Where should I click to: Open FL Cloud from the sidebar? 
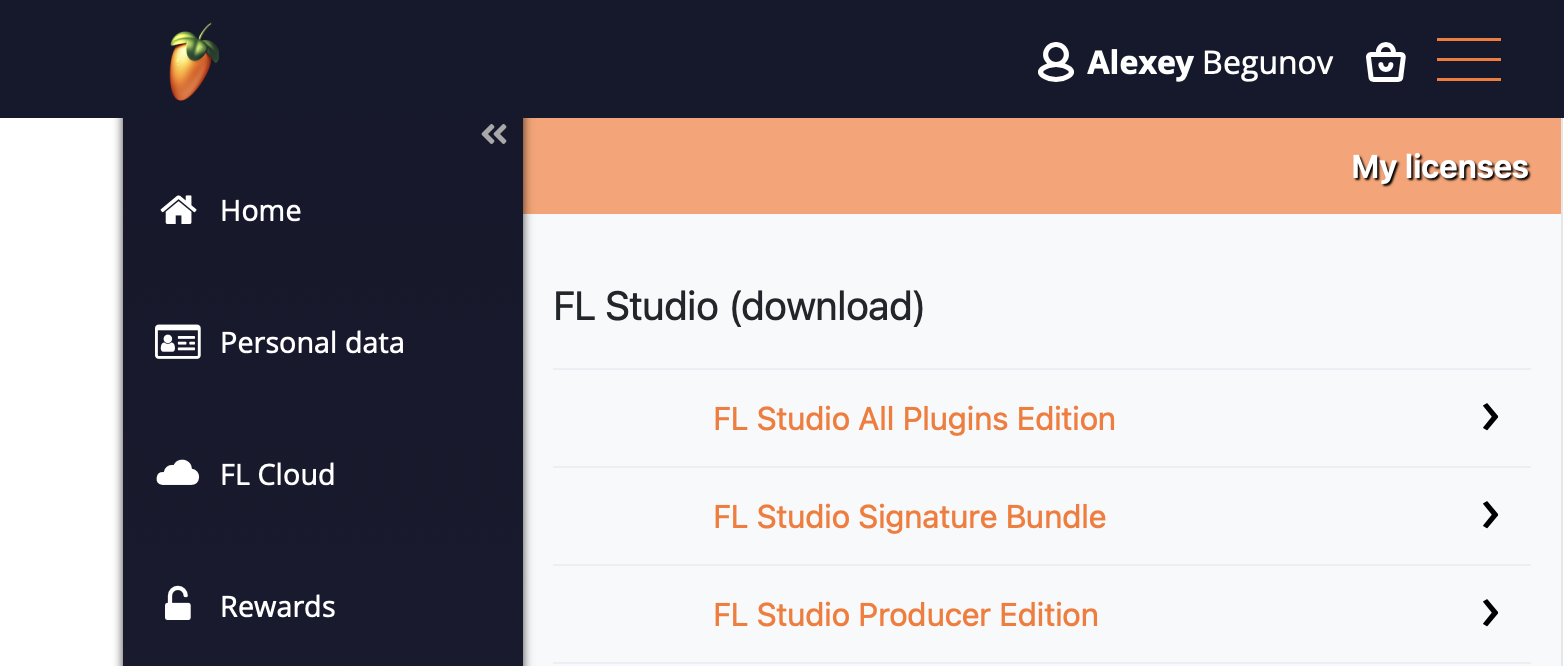point(277,474)
